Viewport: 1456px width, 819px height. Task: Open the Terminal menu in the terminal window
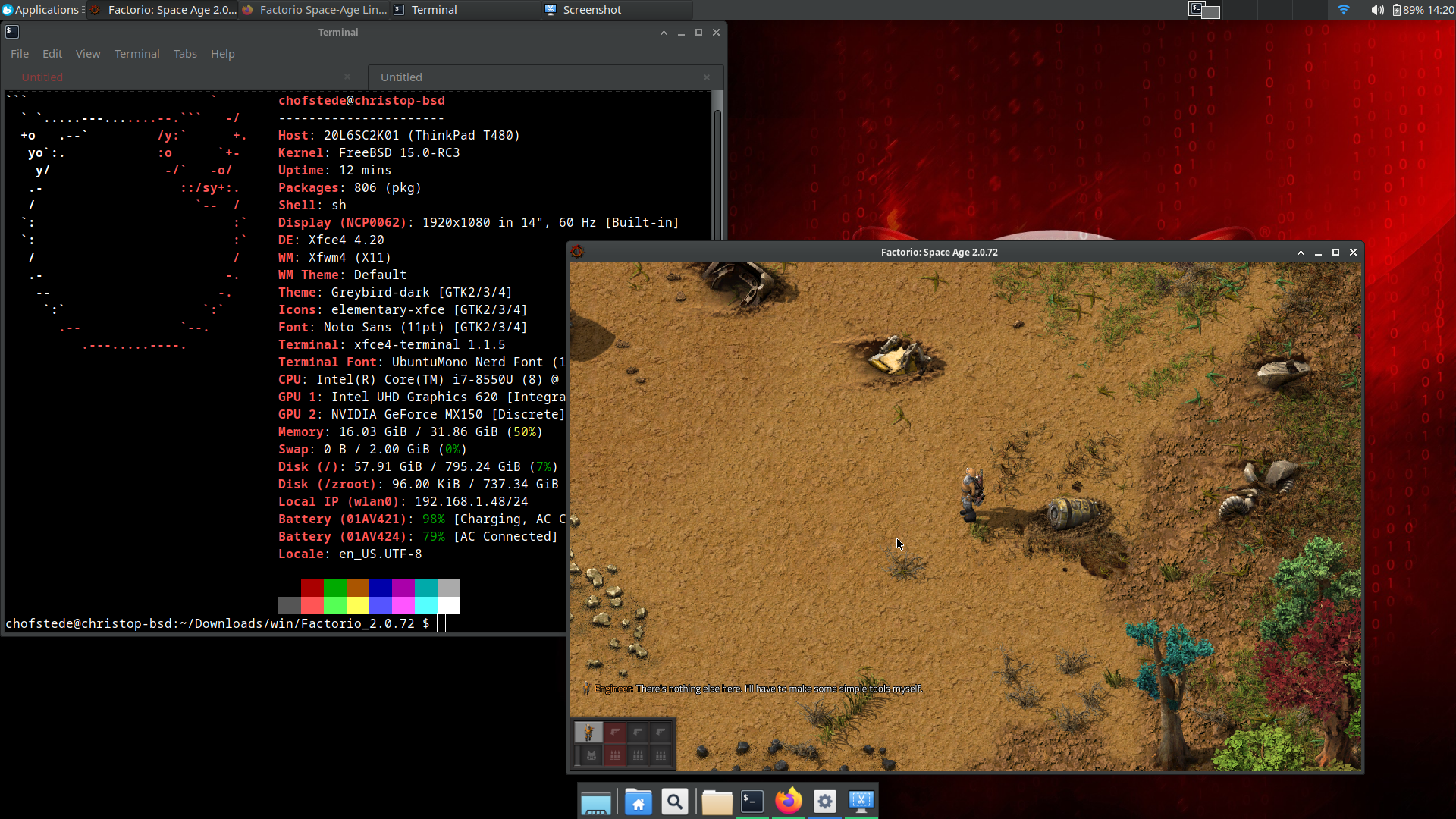point(136,53)
